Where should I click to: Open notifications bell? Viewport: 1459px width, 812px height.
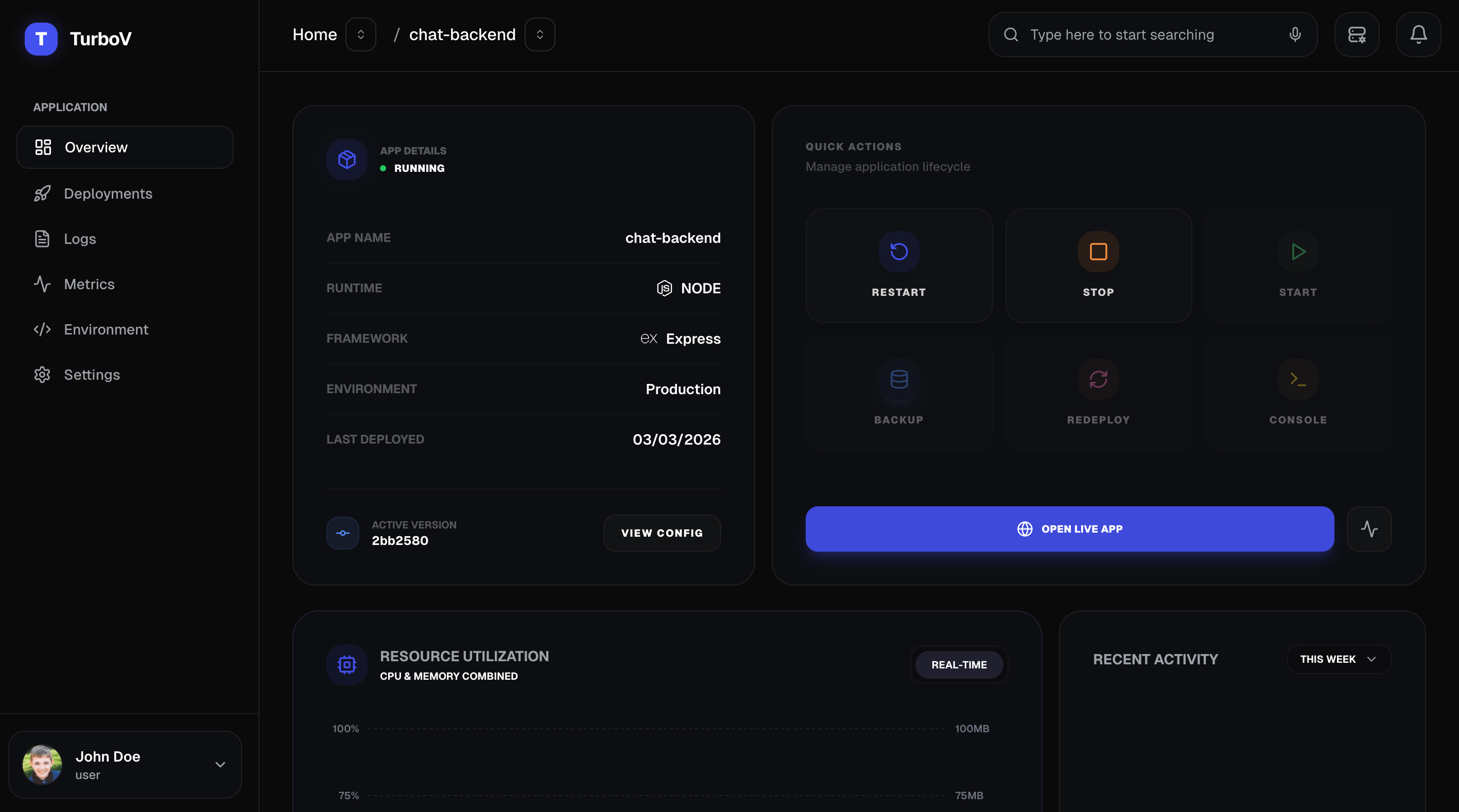click(x=1418, y=34)
